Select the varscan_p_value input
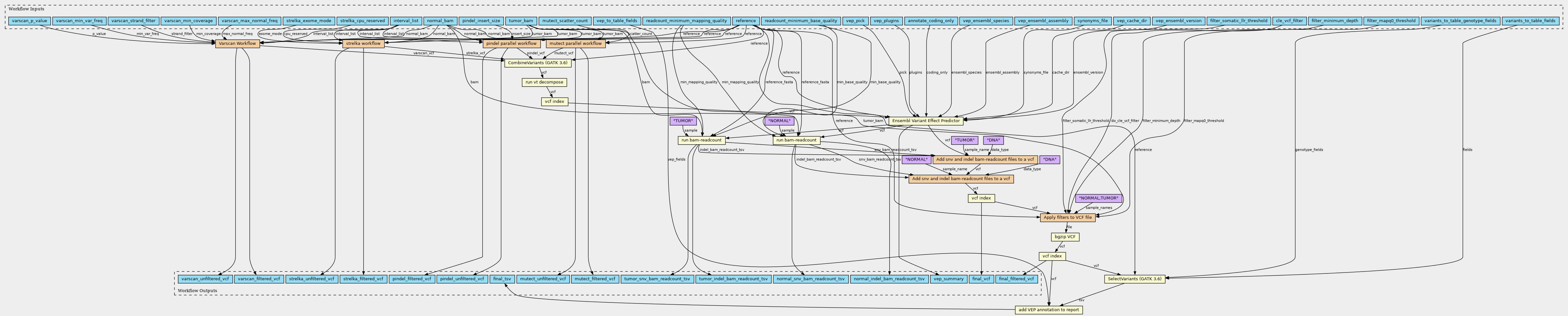 tap(29, 21)
